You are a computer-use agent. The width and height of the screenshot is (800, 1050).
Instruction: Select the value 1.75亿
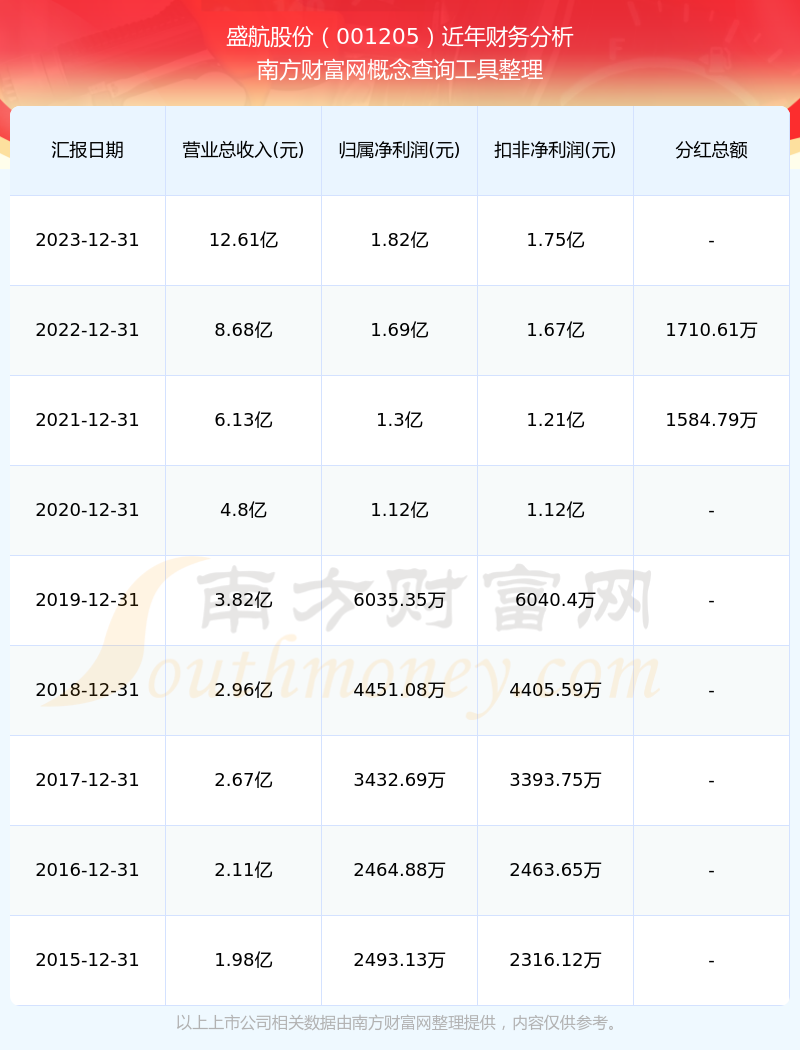[556, 240]
